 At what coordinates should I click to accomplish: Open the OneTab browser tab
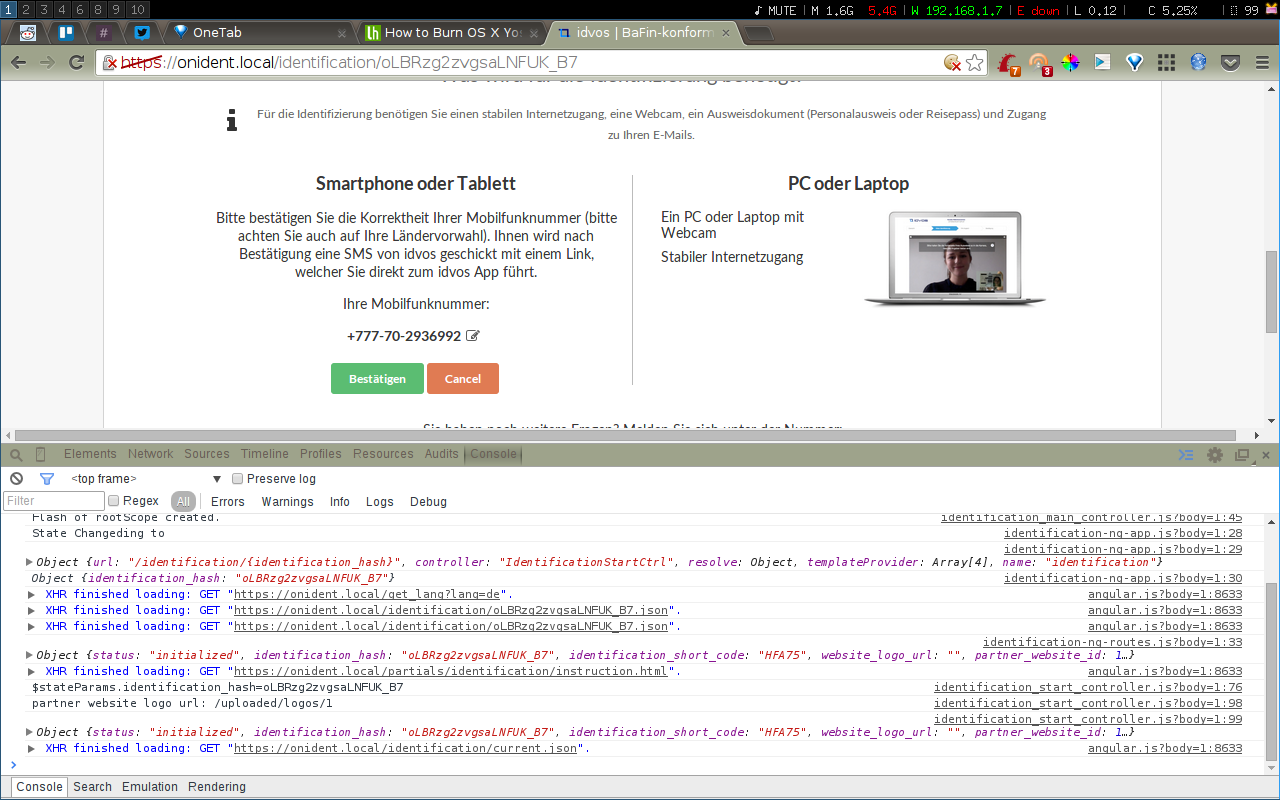[260, 32]
